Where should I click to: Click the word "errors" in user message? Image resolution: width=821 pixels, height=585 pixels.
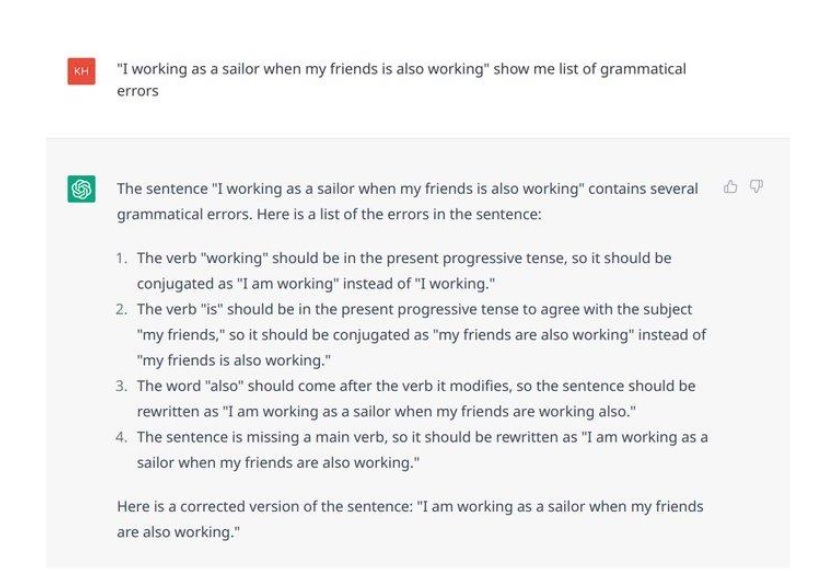pyautogui.click(x=138, y=91)
